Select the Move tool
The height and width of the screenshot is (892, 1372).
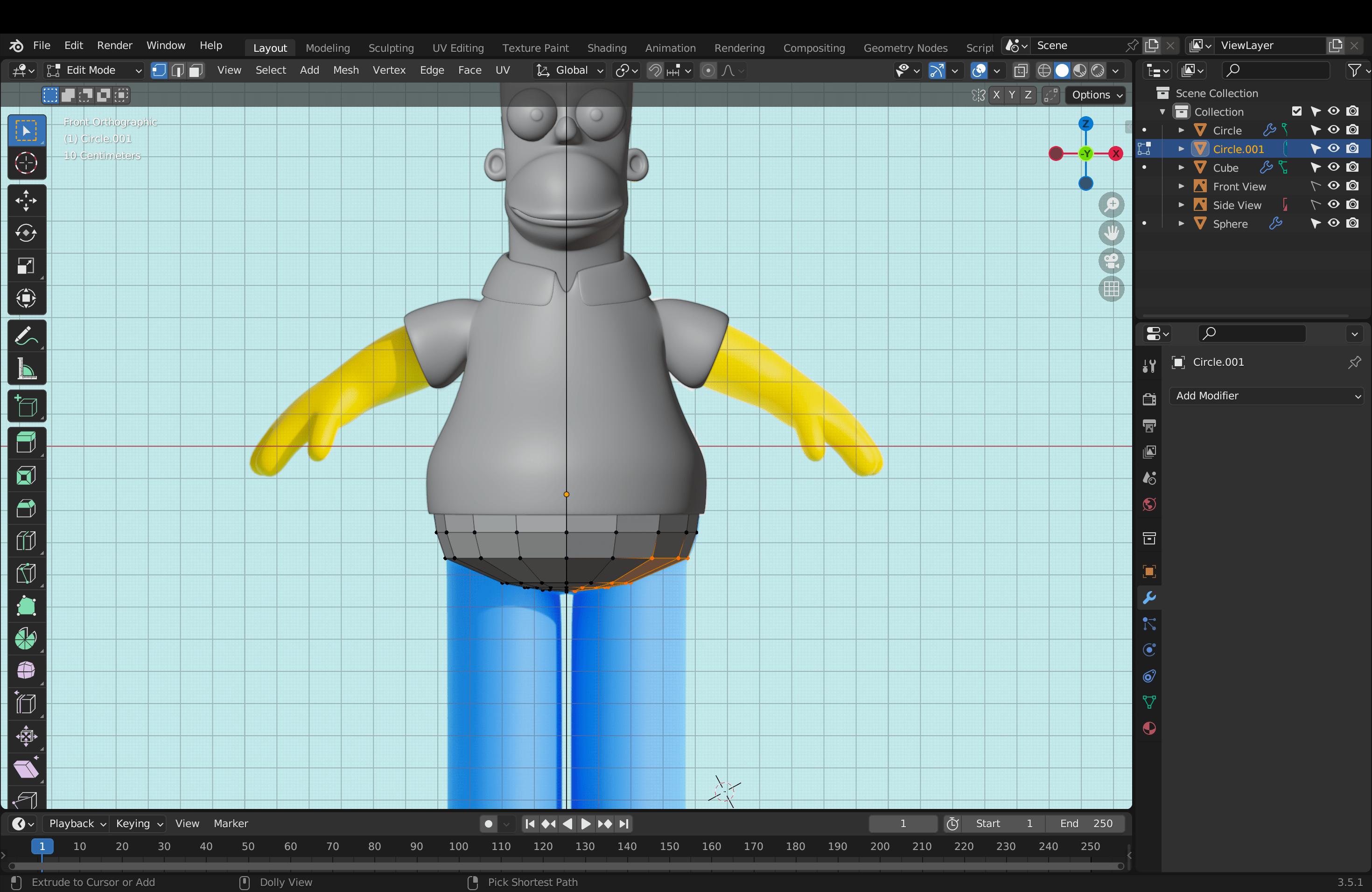tap(27, 201)
